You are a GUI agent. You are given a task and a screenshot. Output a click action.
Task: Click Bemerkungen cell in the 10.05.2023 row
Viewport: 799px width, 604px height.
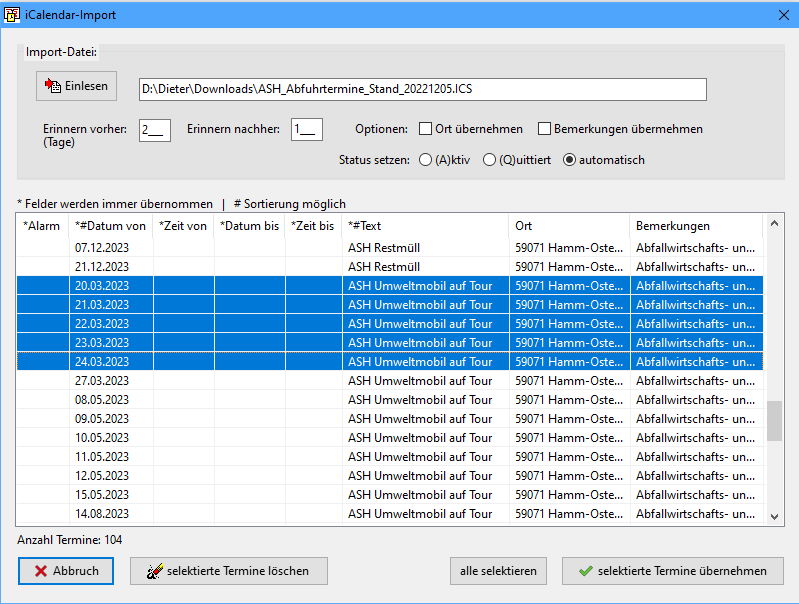click(x=696, y=438)
